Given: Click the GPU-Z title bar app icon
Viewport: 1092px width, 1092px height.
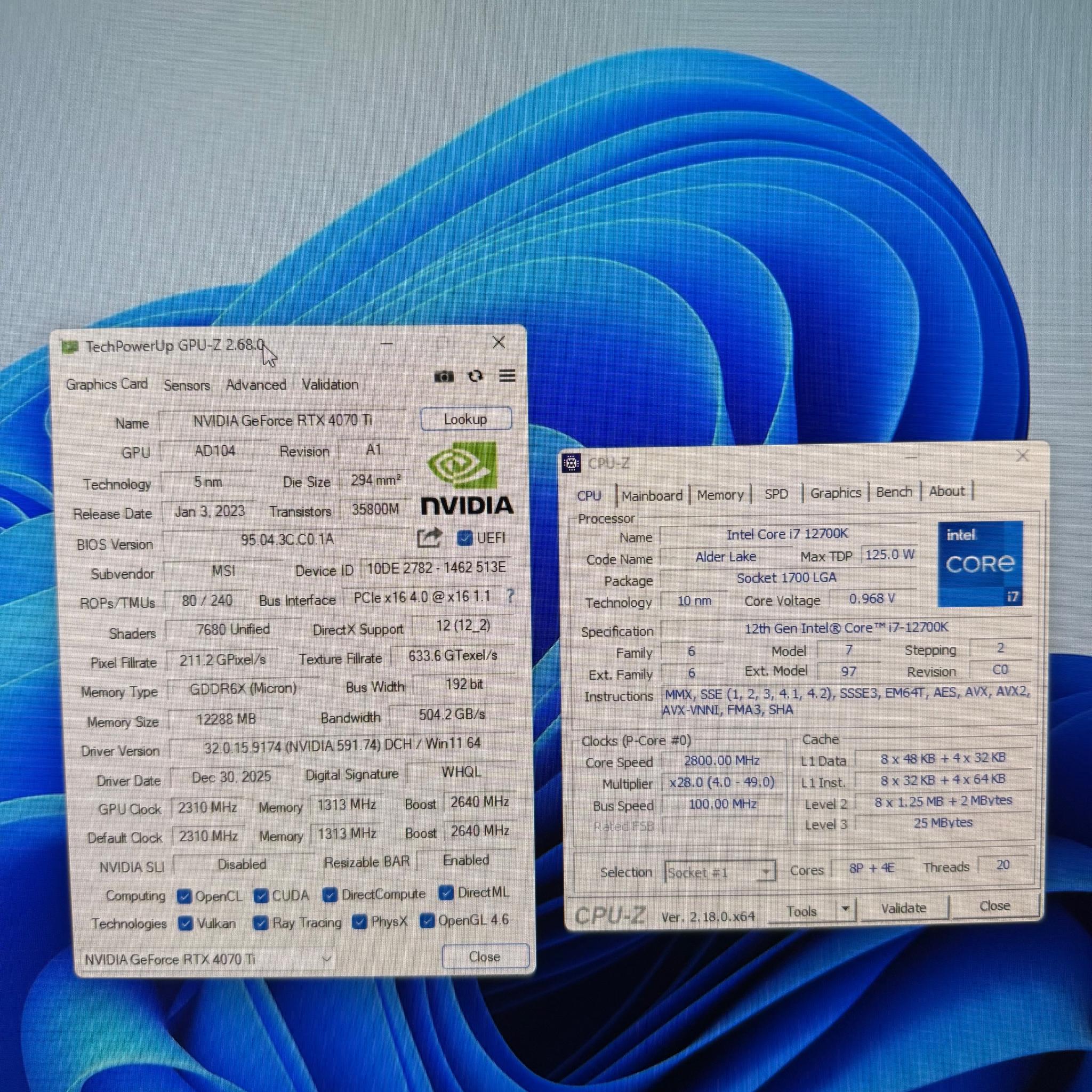Looking at the screenshot, I should click(69, 347).
